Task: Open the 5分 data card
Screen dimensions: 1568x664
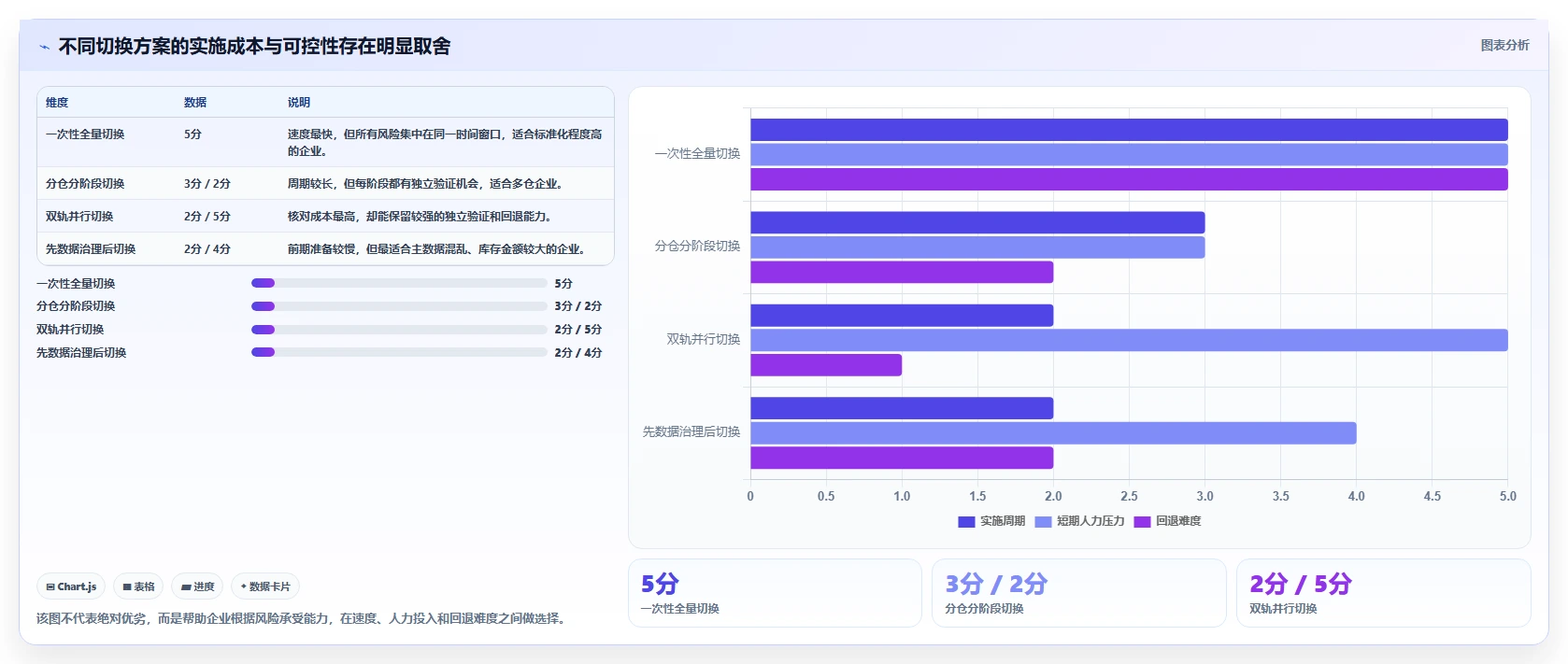Action: click(x=775, y=593)
